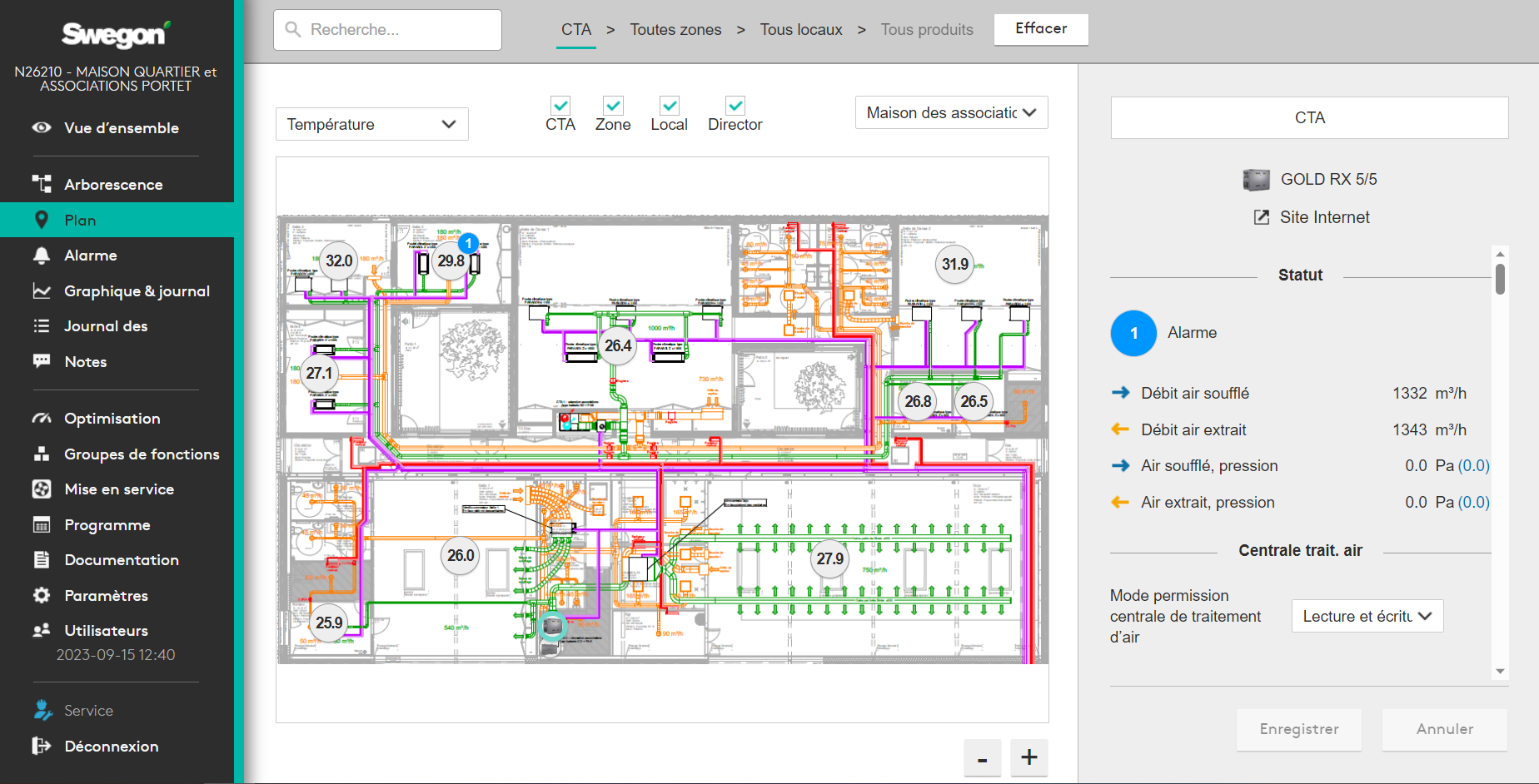Open Graphique & journal menu item
The image size is (1539, 784).
[x=137, y=291]
